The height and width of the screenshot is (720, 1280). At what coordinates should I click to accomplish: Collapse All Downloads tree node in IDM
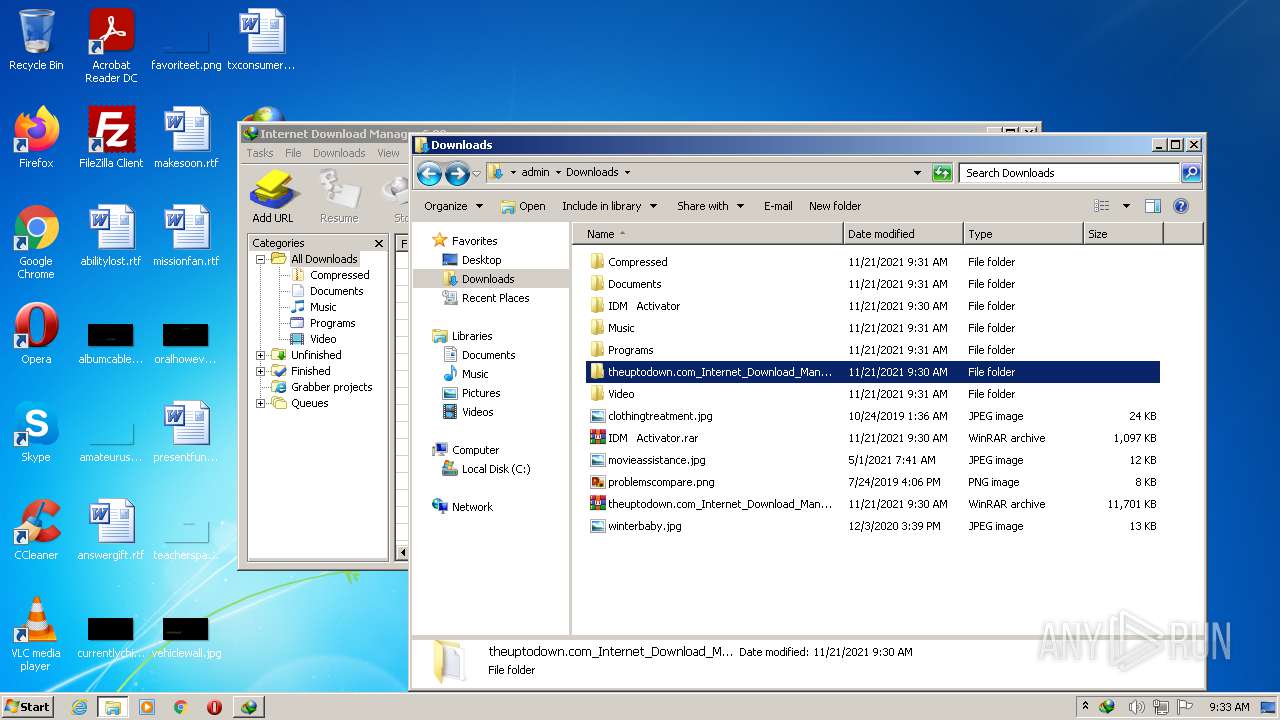(x=261, y=259)
